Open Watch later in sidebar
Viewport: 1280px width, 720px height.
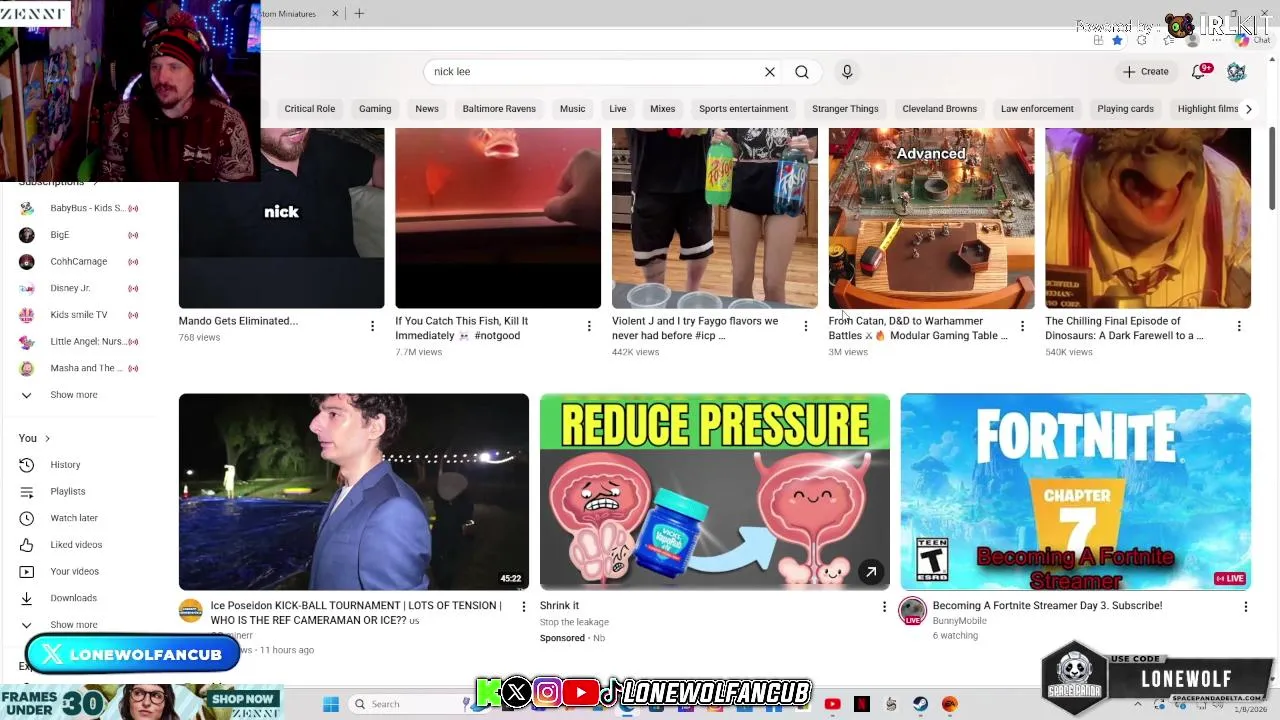point(80,518)
